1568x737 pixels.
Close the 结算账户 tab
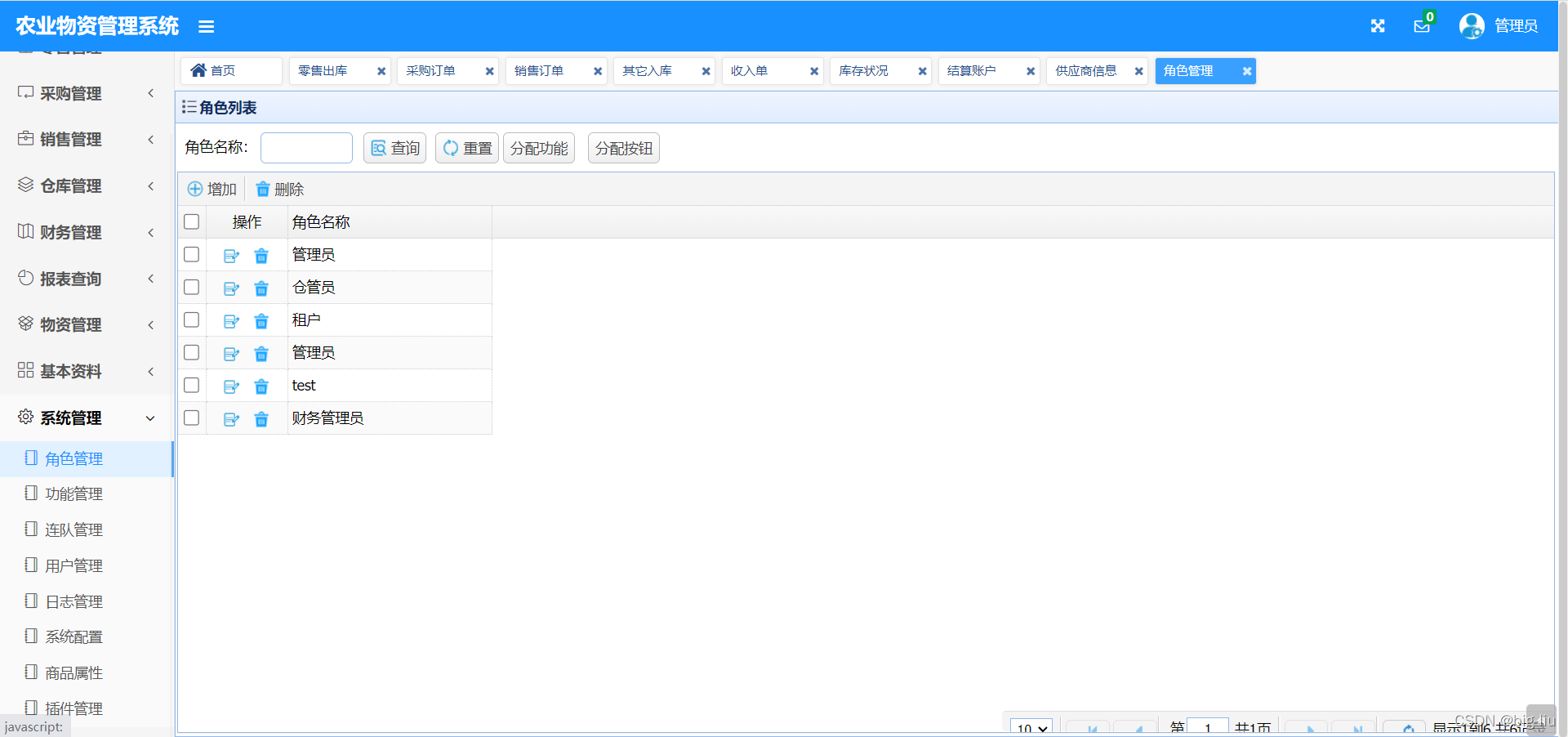coord(1031,71)
